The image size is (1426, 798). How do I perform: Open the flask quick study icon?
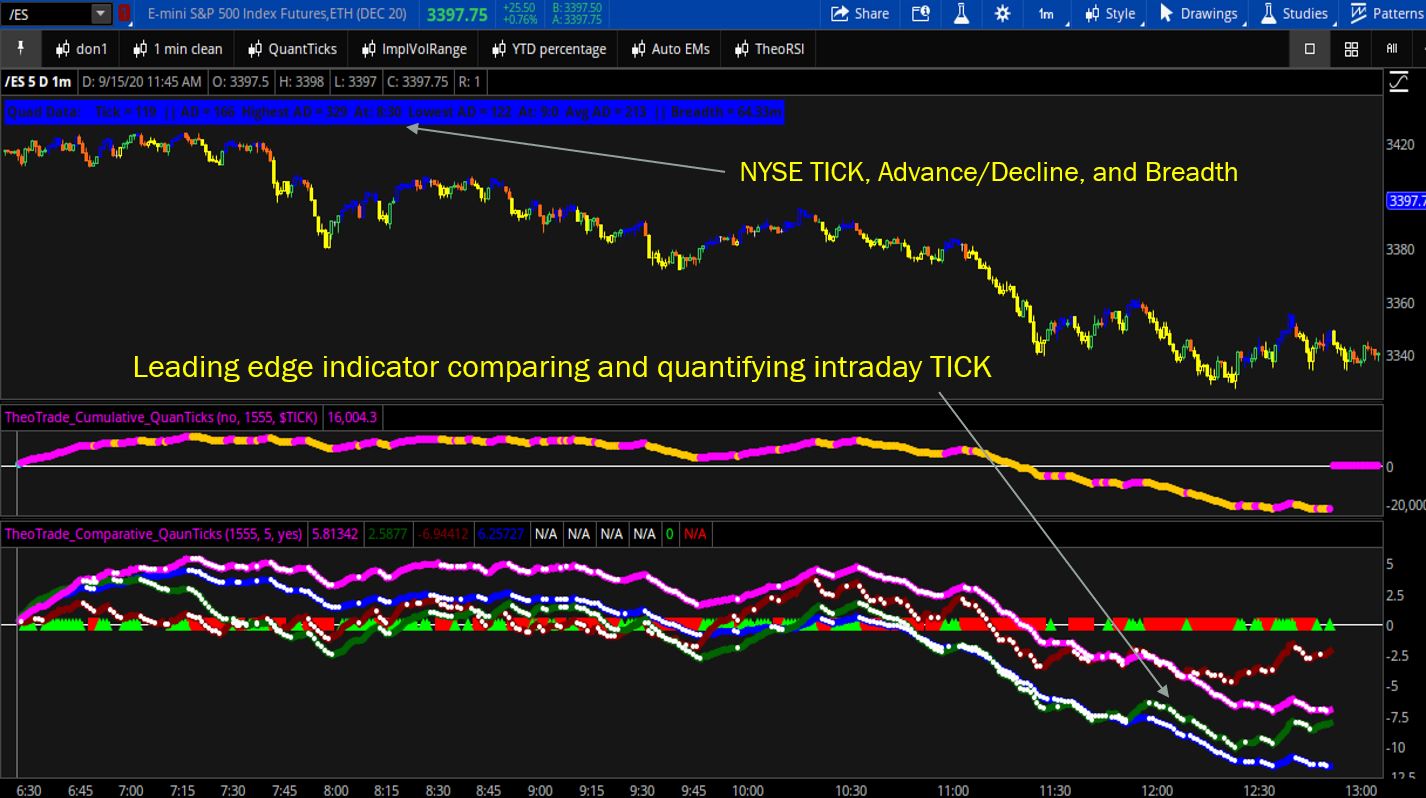pos(962,14)
